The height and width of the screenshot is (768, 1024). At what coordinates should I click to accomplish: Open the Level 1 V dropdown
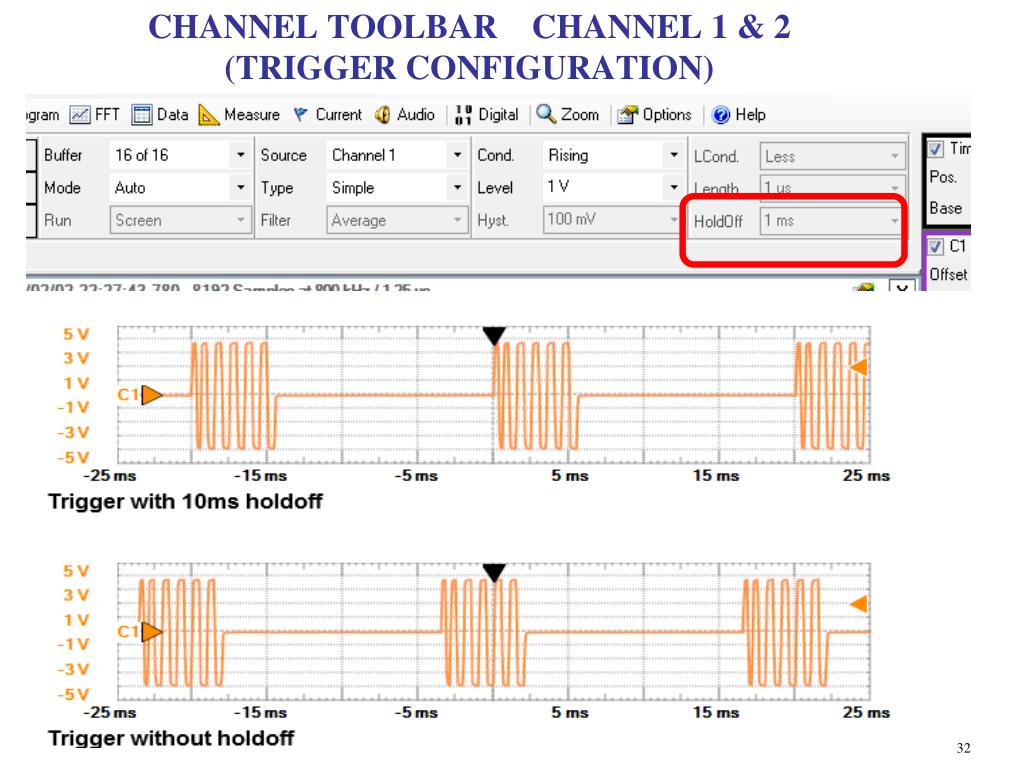click(612, 187)
